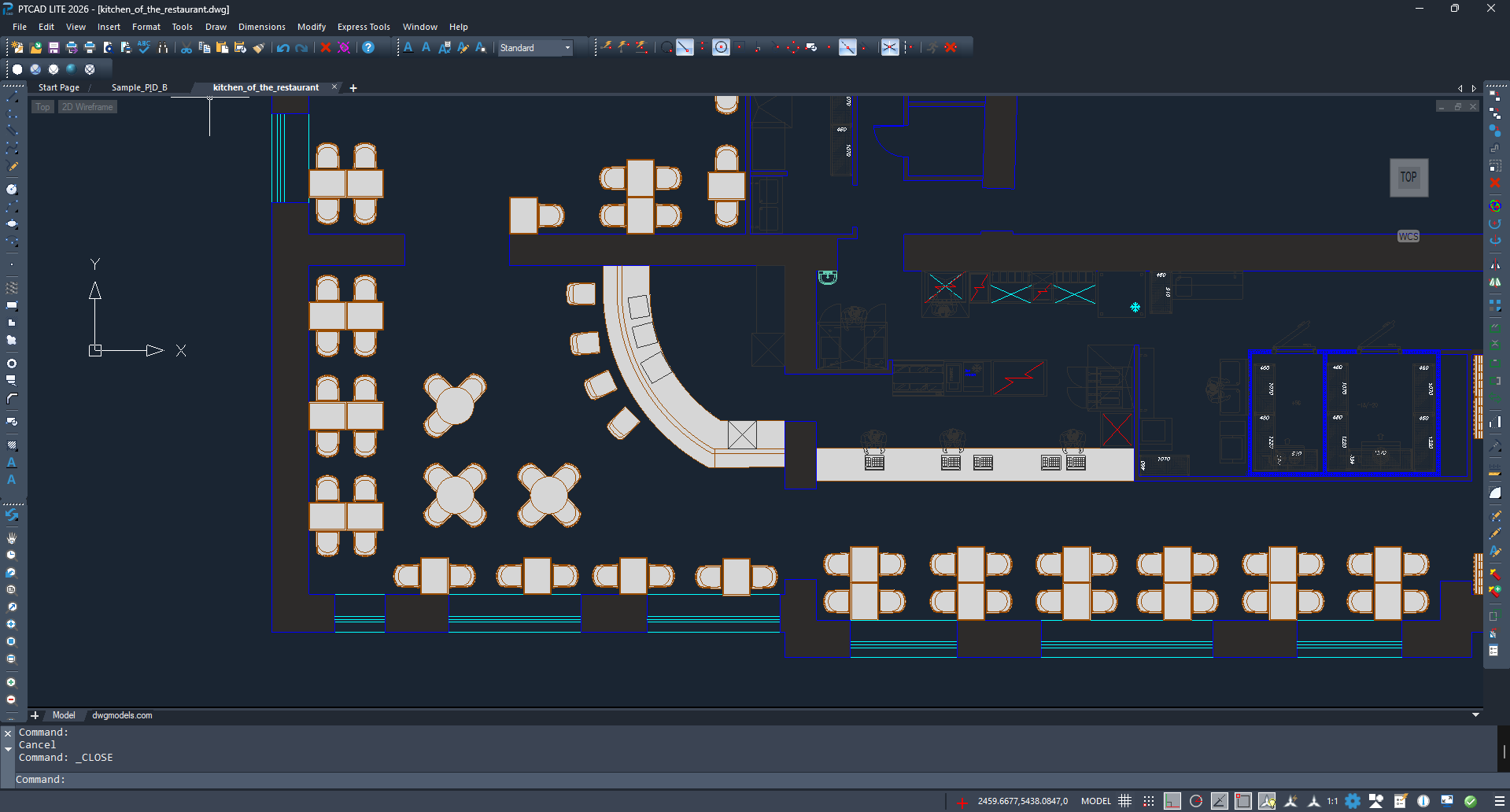Open the Express Tools menu
This screenshot has height=812, width=1510.
coord(364,27)
